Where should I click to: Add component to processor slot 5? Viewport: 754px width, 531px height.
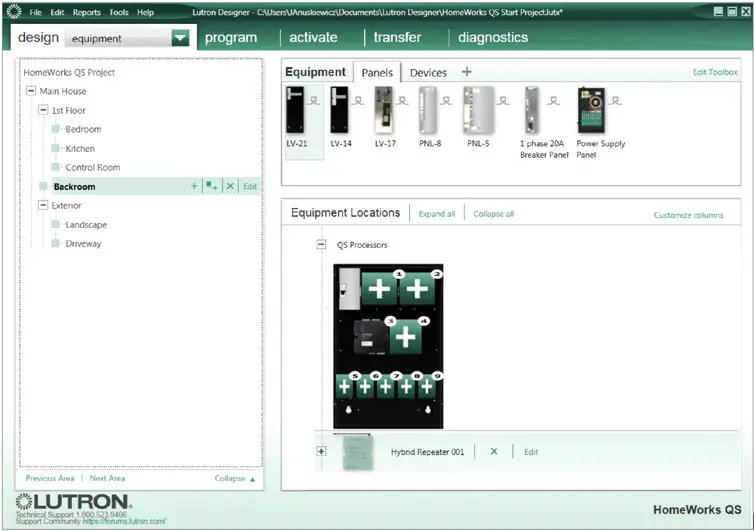pos(344,387)
